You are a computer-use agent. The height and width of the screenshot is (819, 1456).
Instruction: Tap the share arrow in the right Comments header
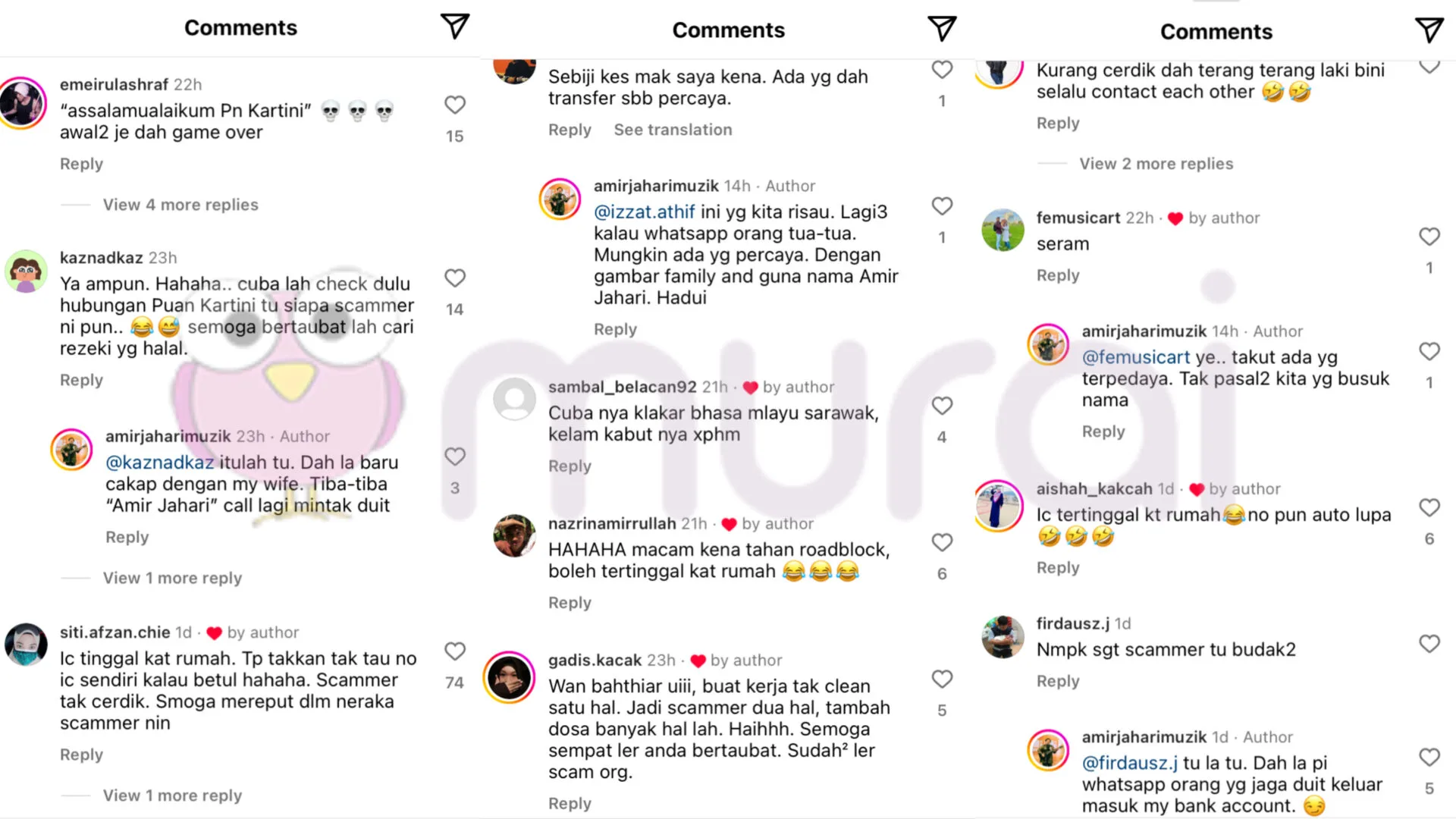pyautogui.click(x=1429, y=30)
